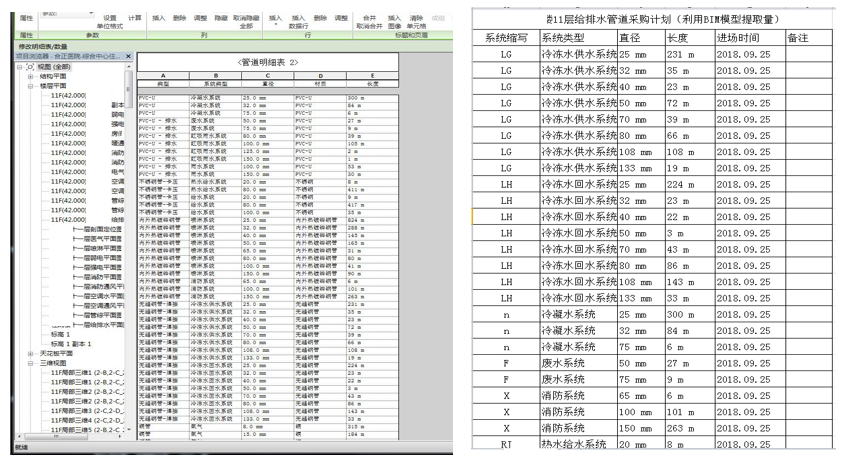Select the 11F(42.000) 强电 floor plan

(x=87, y=124)
